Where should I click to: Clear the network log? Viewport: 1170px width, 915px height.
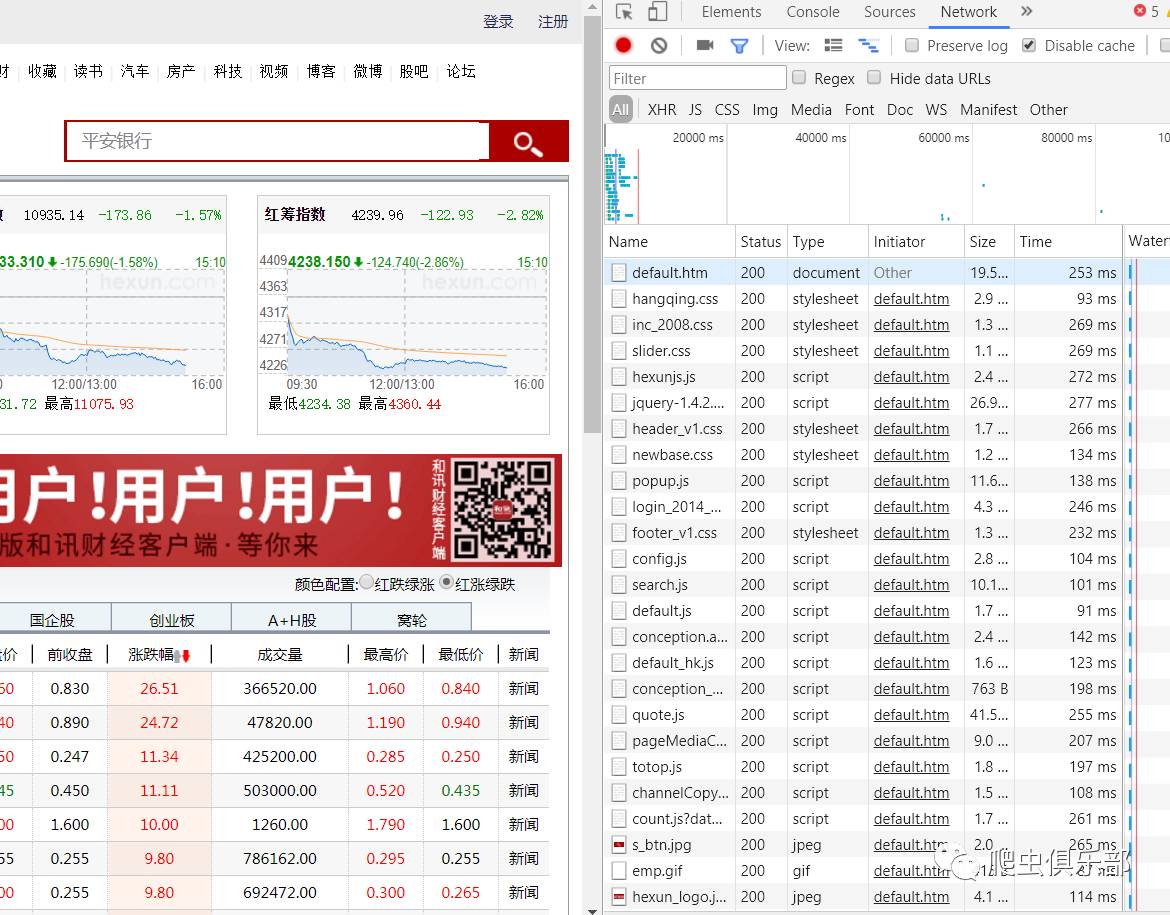pyautogui.click(x=659, y=46)
